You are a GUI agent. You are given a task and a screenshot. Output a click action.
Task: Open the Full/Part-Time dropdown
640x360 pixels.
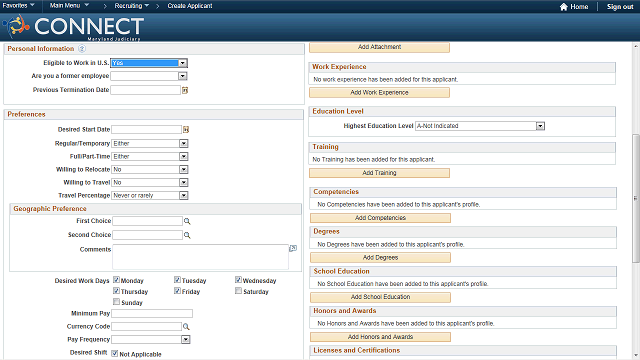tap(184, 156)
